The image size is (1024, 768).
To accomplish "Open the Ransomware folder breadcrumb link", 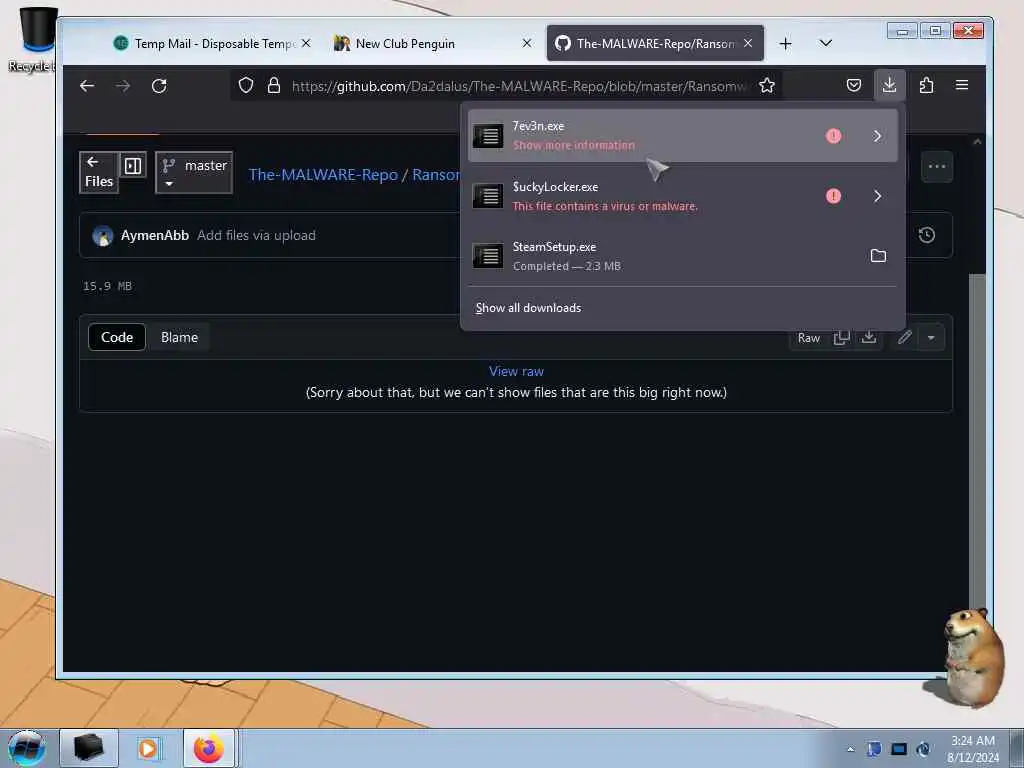I will [x=436, y=175].
